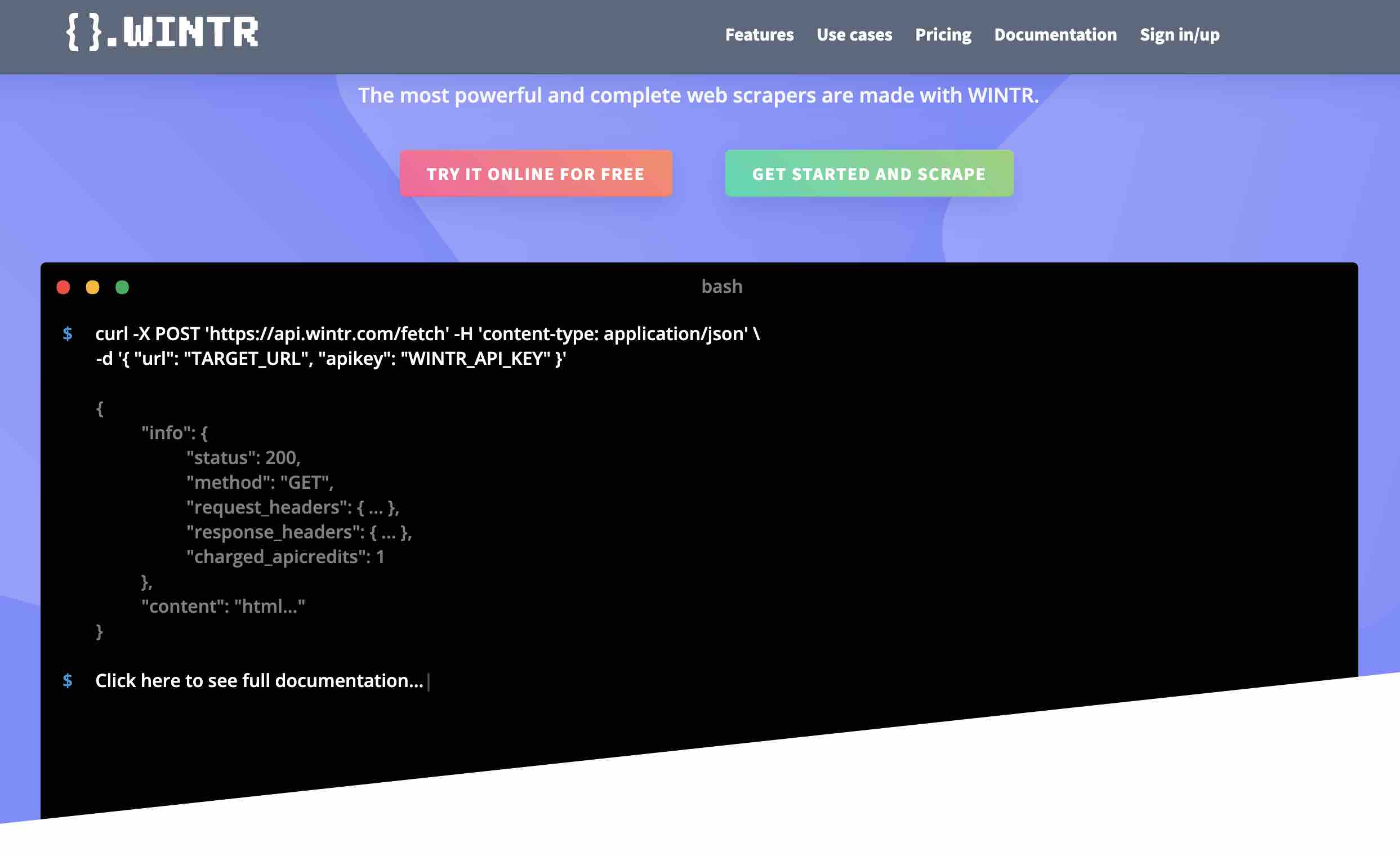Viewport: 1400px width, 856px height.
Task: Click GET STARTED AND SCRAPE button
Action: 869,173
